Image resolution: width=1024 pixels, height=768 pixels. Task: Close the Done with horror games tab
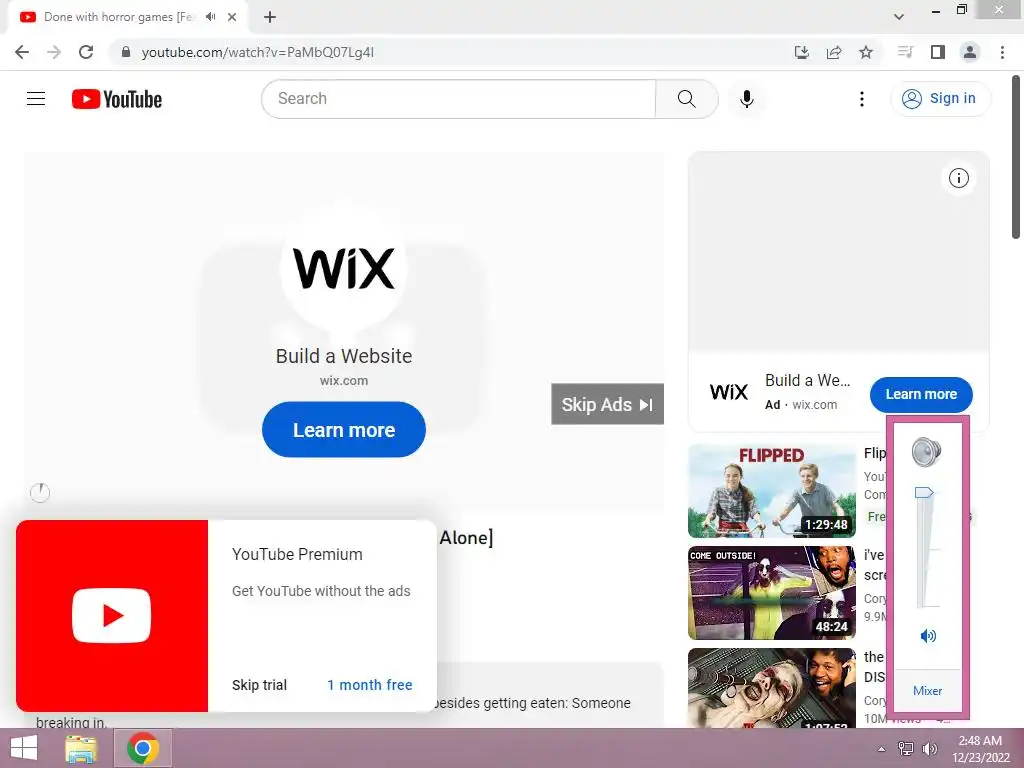tap(232, 17)
